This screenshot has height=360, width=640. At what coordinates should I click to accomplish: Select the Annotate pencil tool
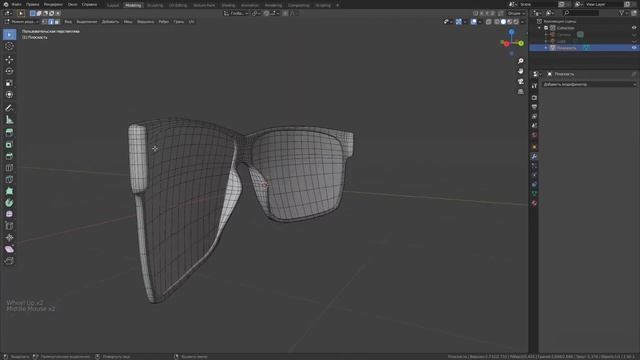pyautogui.click(x=9, y=108)
